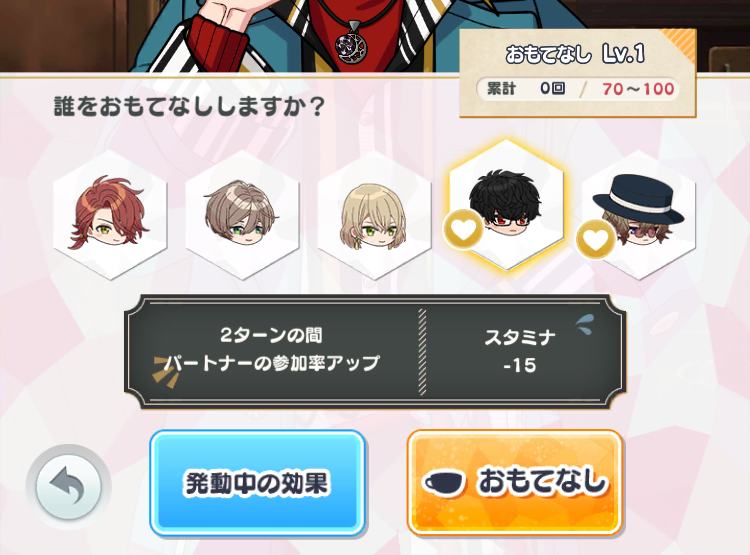The width and height of the screenshot is (750, 555).
Task: Select the red-haired character portrait
Action: [x=110, y=214]
